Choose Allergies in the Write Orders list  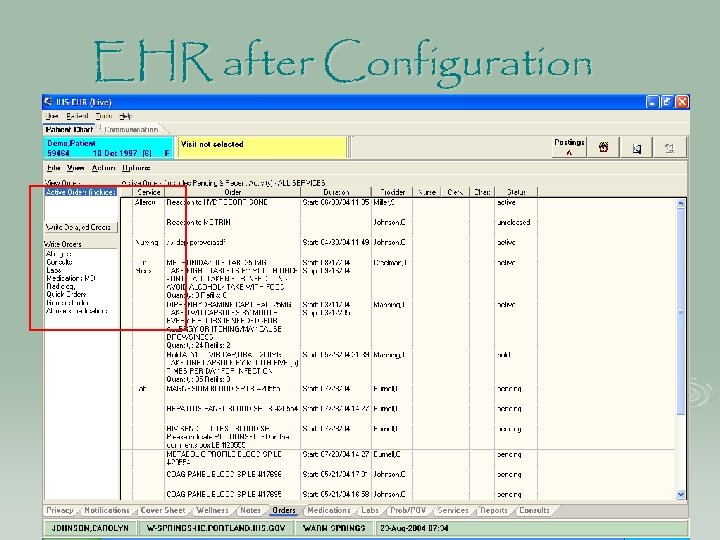59,254
